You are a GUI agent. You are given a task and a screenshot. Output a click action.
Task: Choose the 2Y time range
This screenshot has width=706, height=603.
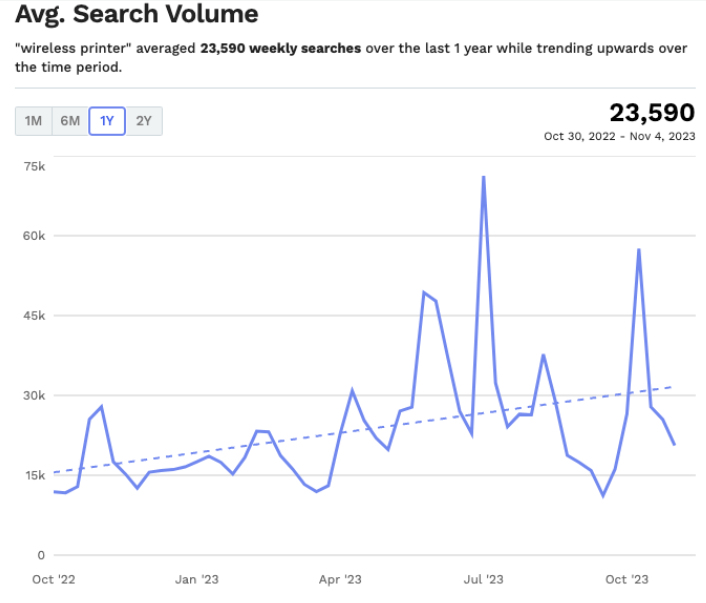144,121
